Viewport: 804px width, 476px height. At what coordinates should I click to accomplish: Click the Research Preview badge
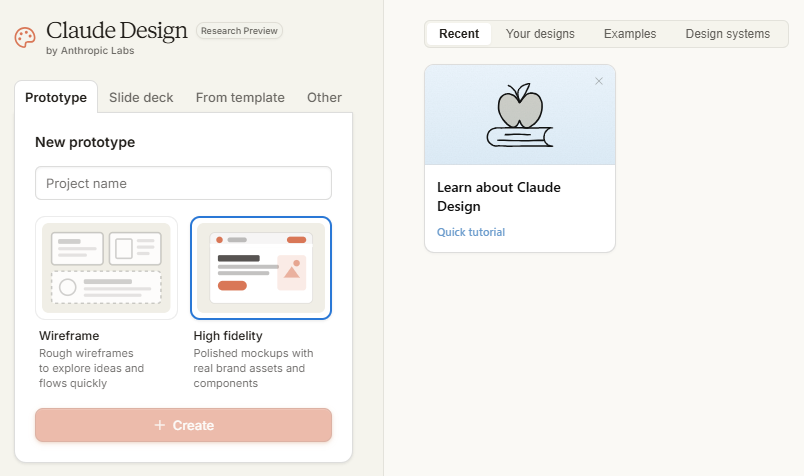pyautogui.click(x=239, y=31)
